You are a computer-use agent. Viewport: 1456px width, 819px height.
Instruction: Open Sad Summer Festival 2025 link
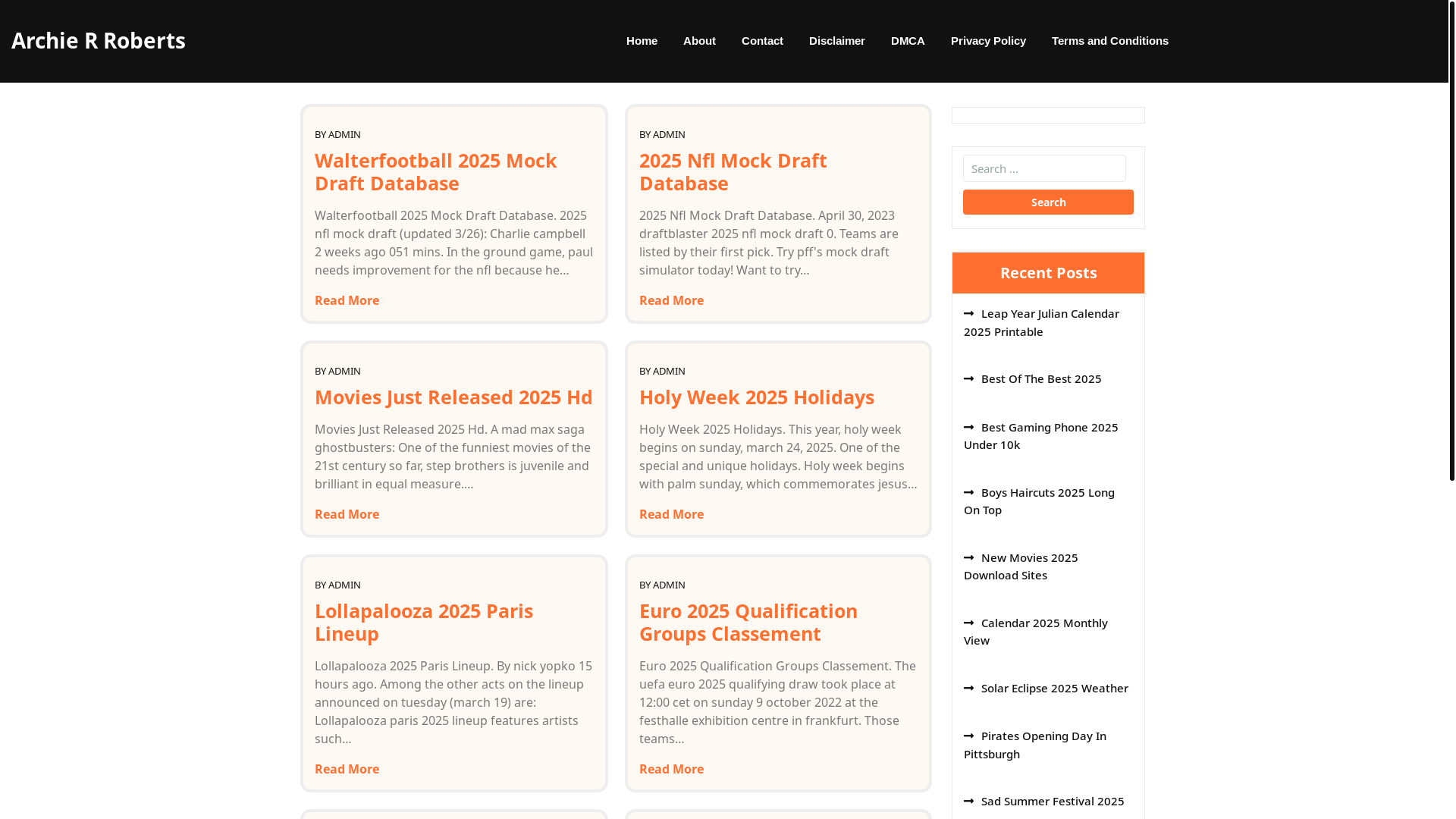[x=1053, y=801]
